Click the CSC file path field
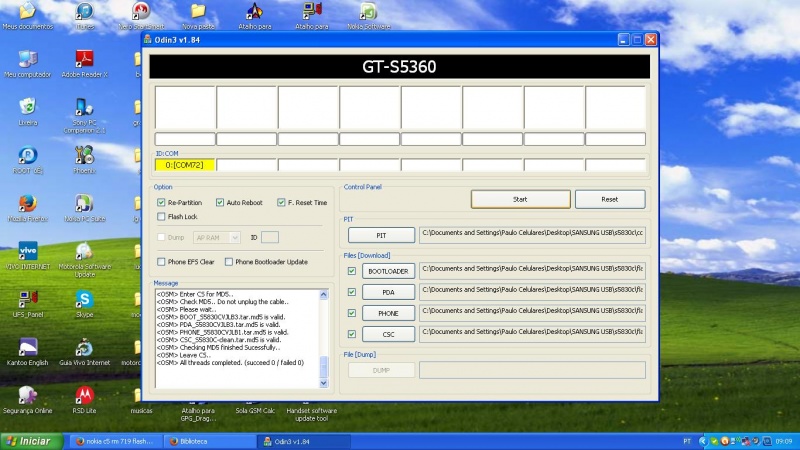The height and width of the screenshot is (450, 800). point(532,334)
